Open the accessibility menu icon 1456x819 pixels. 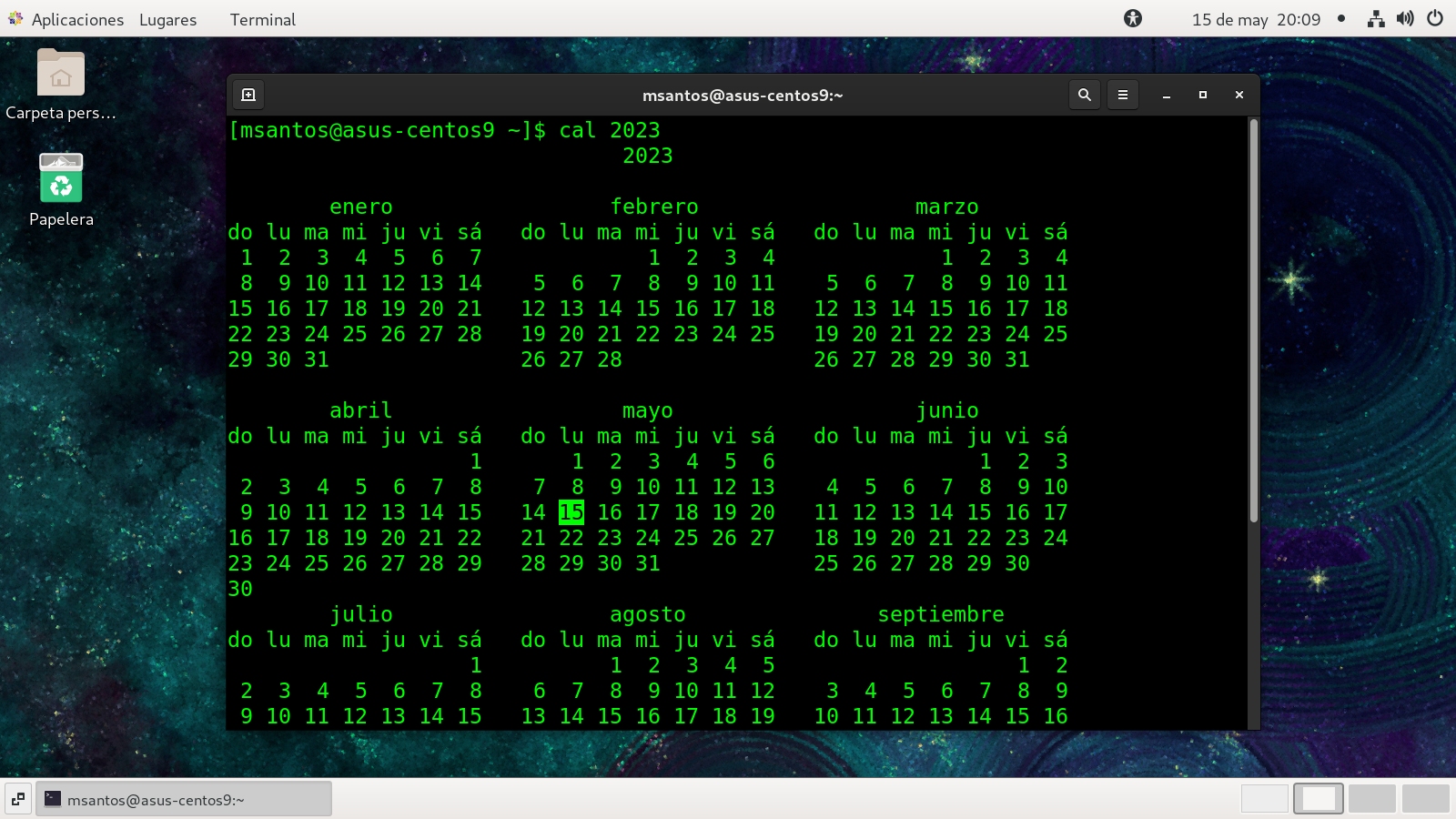point(1132,19)
